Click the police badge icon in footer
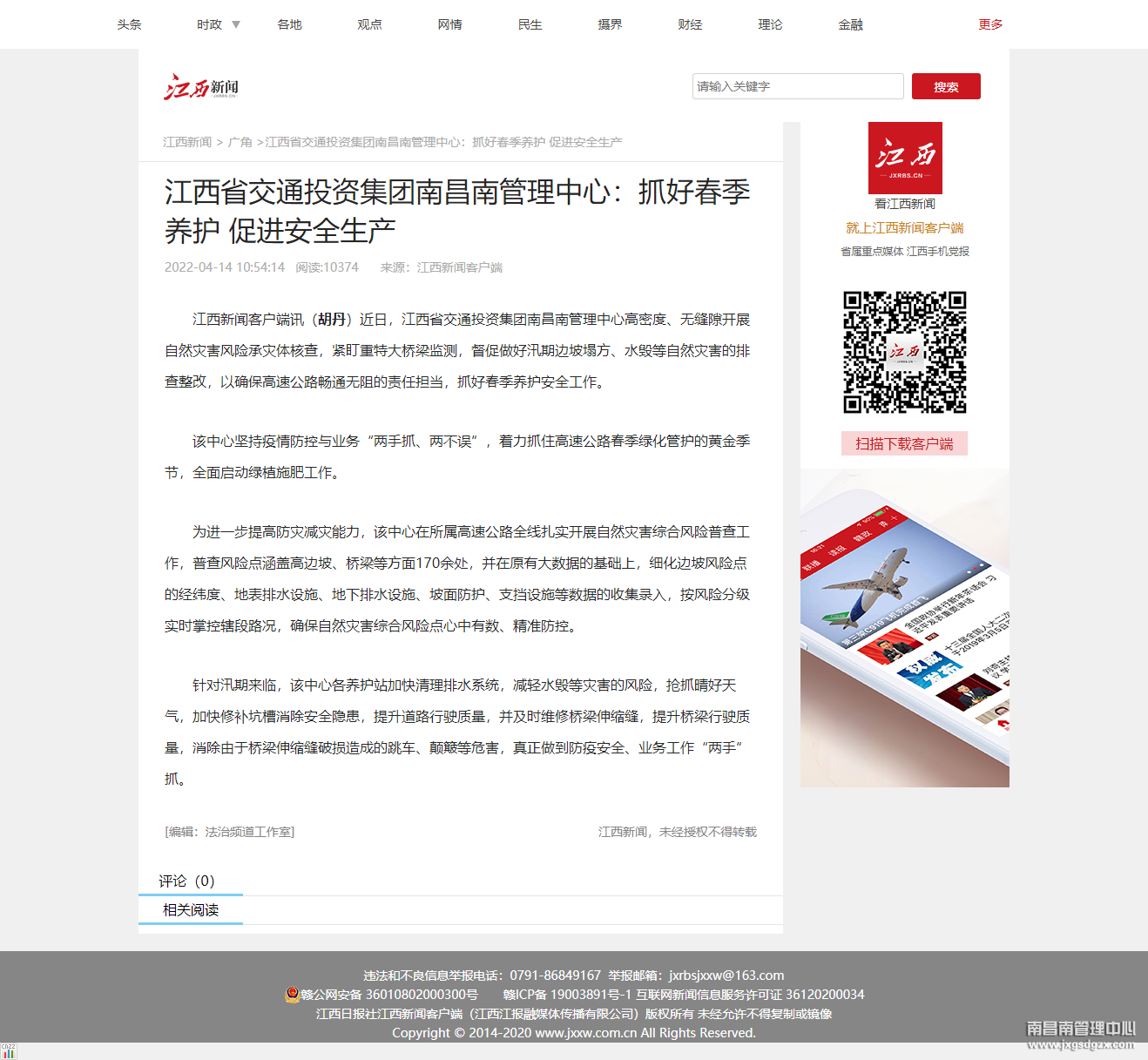 [x=293, y=995]
